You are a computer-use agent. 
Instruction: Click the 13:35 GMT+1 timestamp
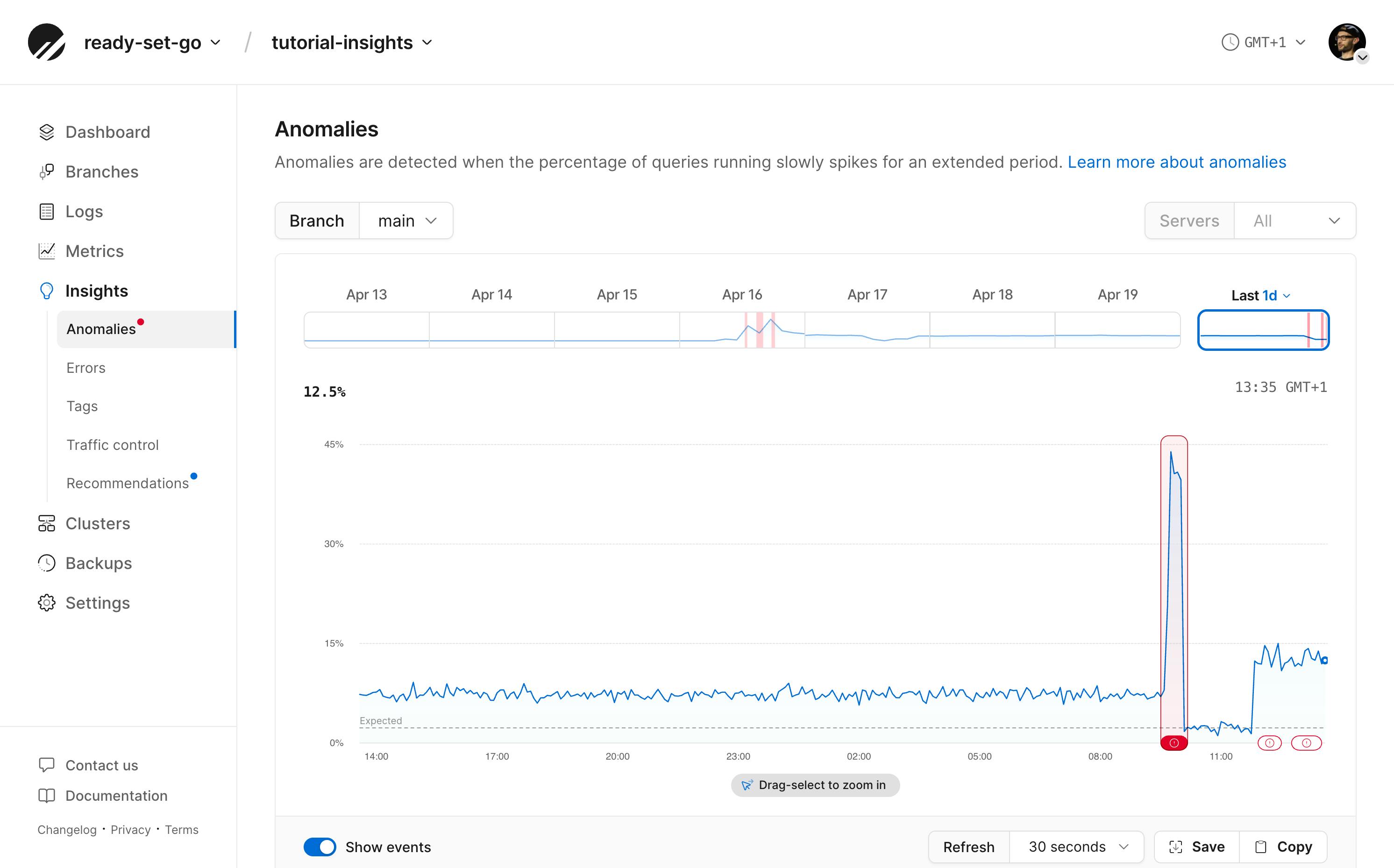pyautogui.click(x=1281, y=387)
